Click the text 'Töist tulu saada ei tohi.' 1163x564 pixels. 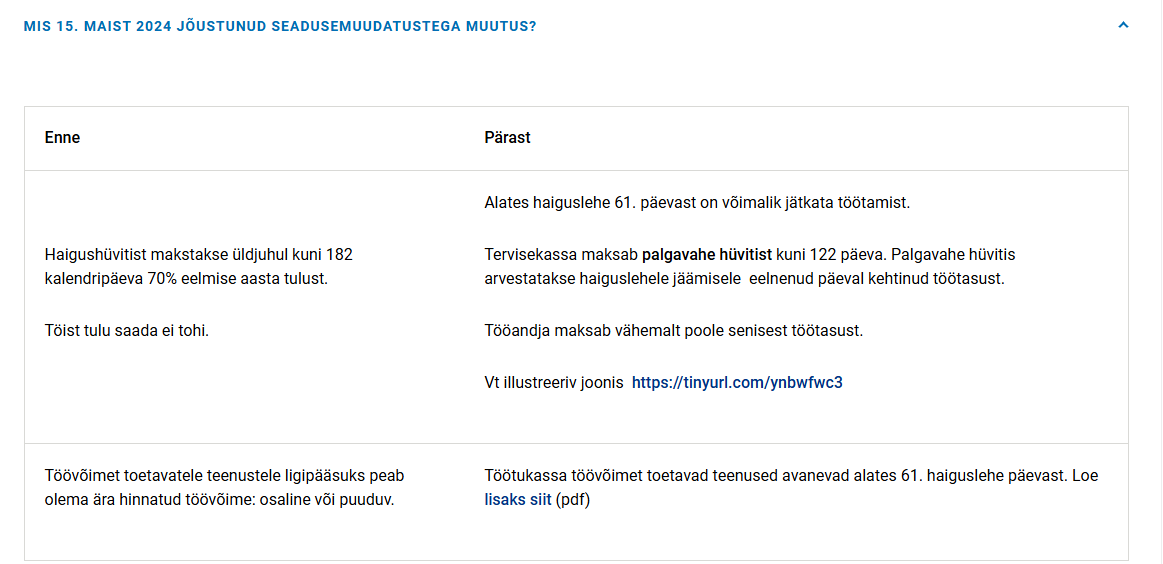(127, 331)
